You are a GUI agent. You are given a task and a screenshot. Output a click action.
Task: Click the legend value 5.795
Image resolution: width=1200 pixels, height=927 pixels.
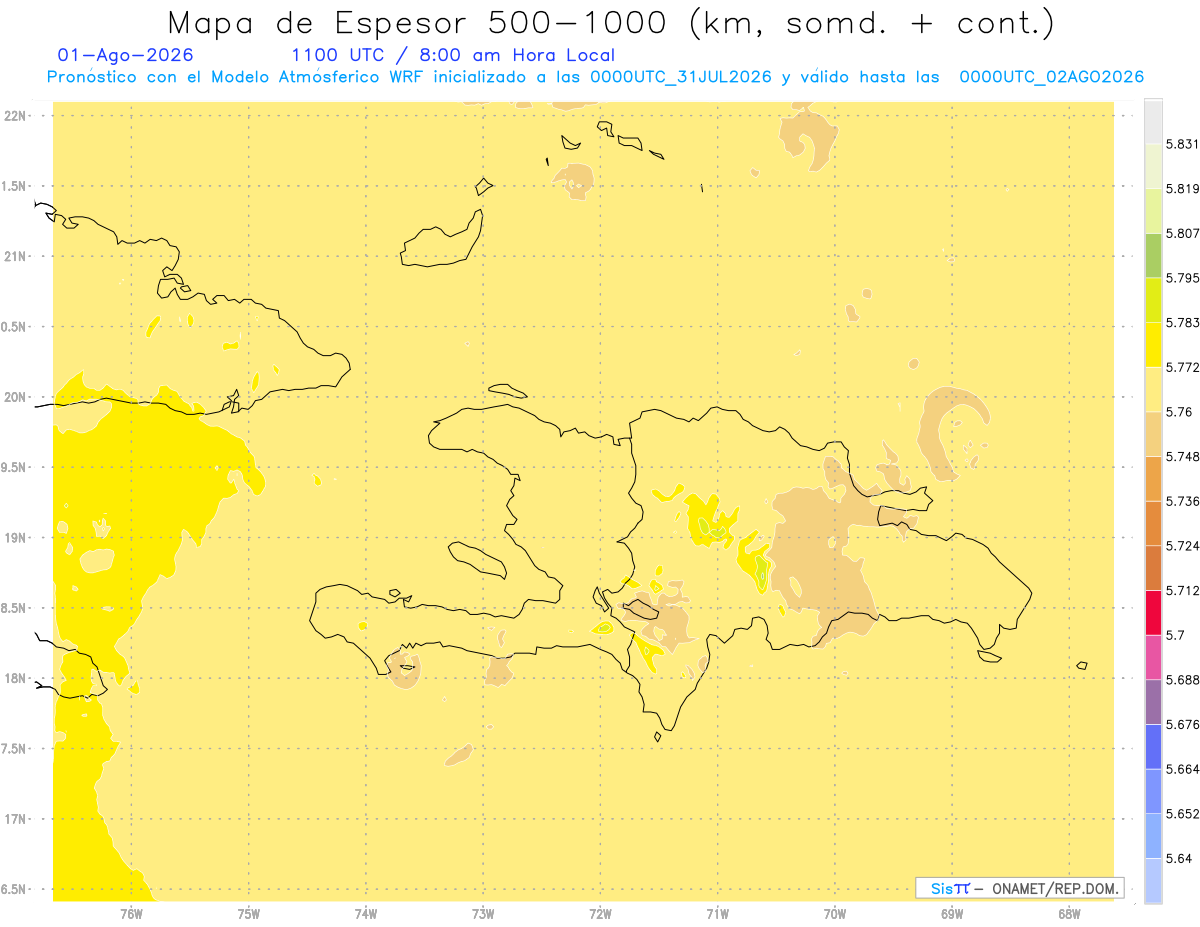click(1182, 278)
